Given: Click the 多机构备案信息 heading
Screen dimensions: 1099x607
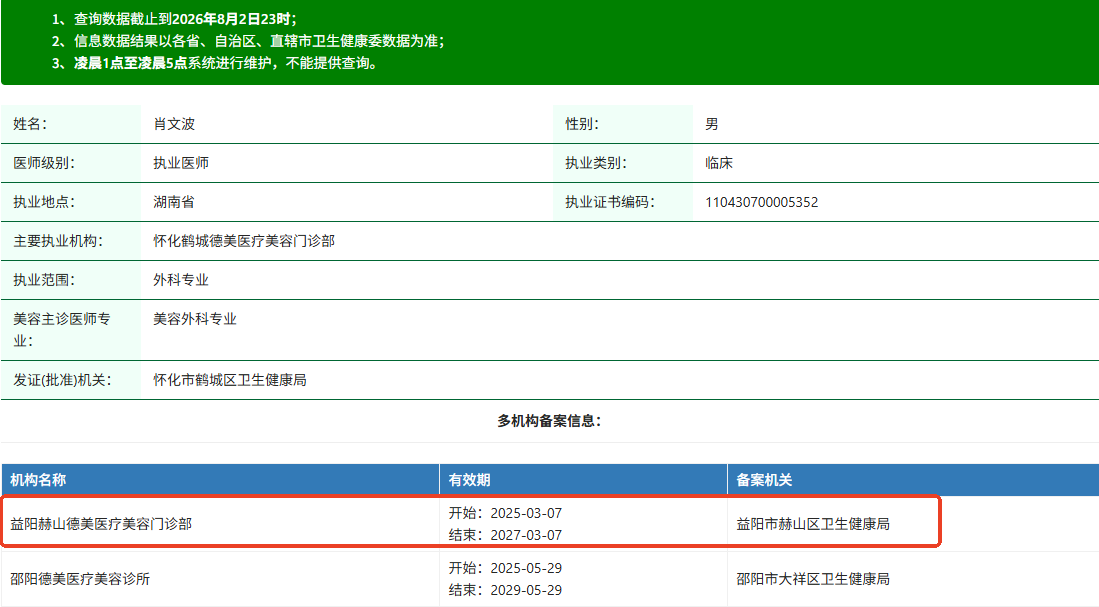Looking at the screenshot, I should [550, 421].
